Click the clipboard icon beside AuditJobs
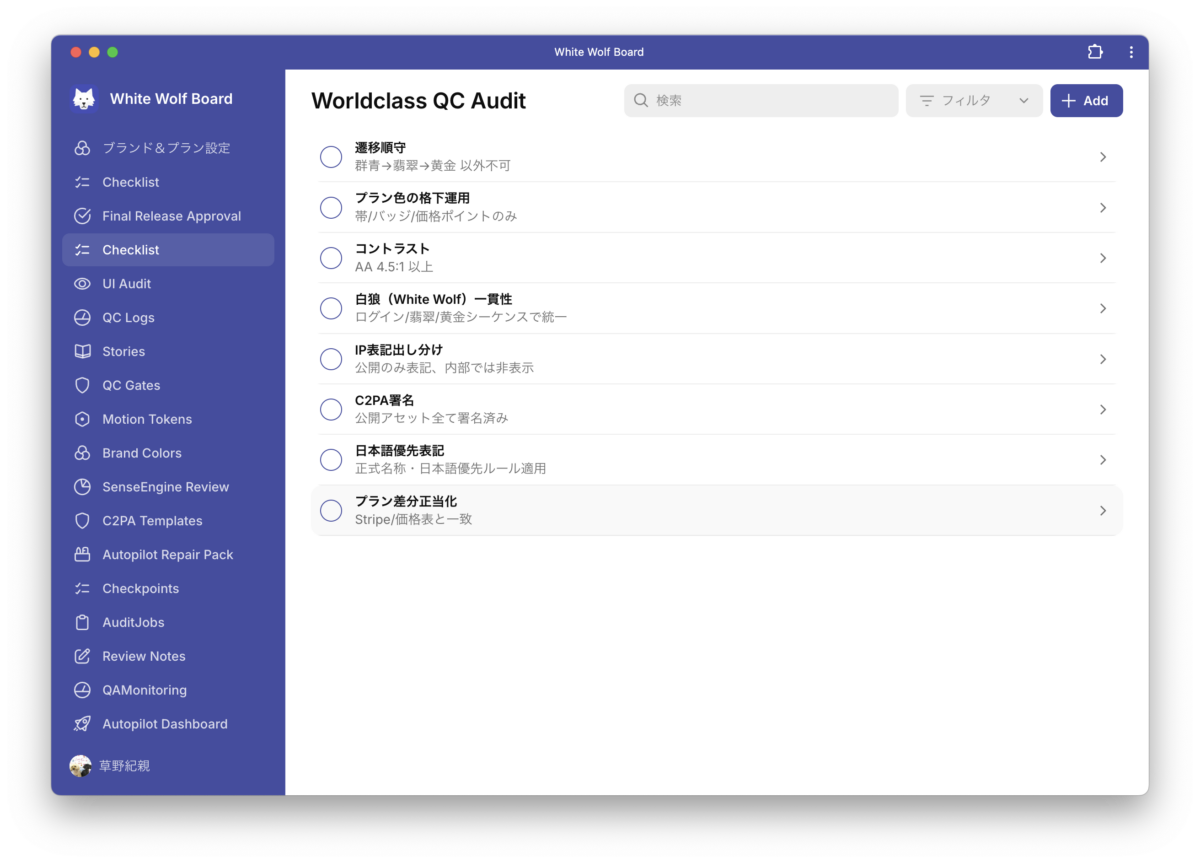1200x863 pixels. click(x=83, y=622)
